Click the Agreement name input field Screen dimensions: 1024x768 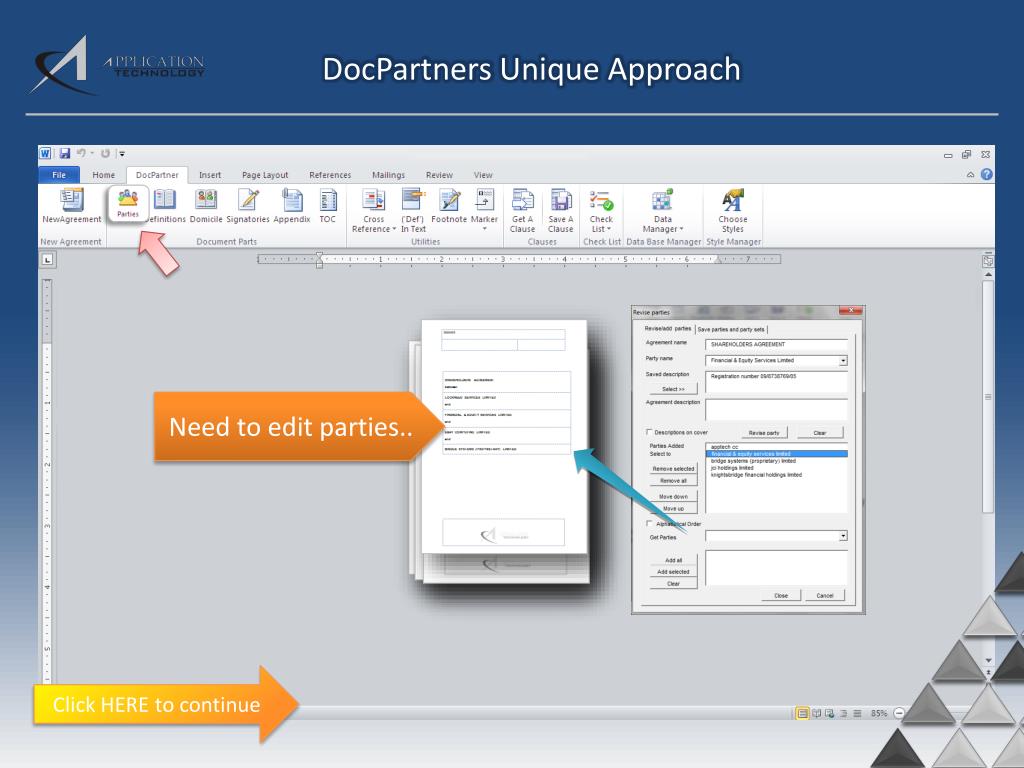pos(776,344)
